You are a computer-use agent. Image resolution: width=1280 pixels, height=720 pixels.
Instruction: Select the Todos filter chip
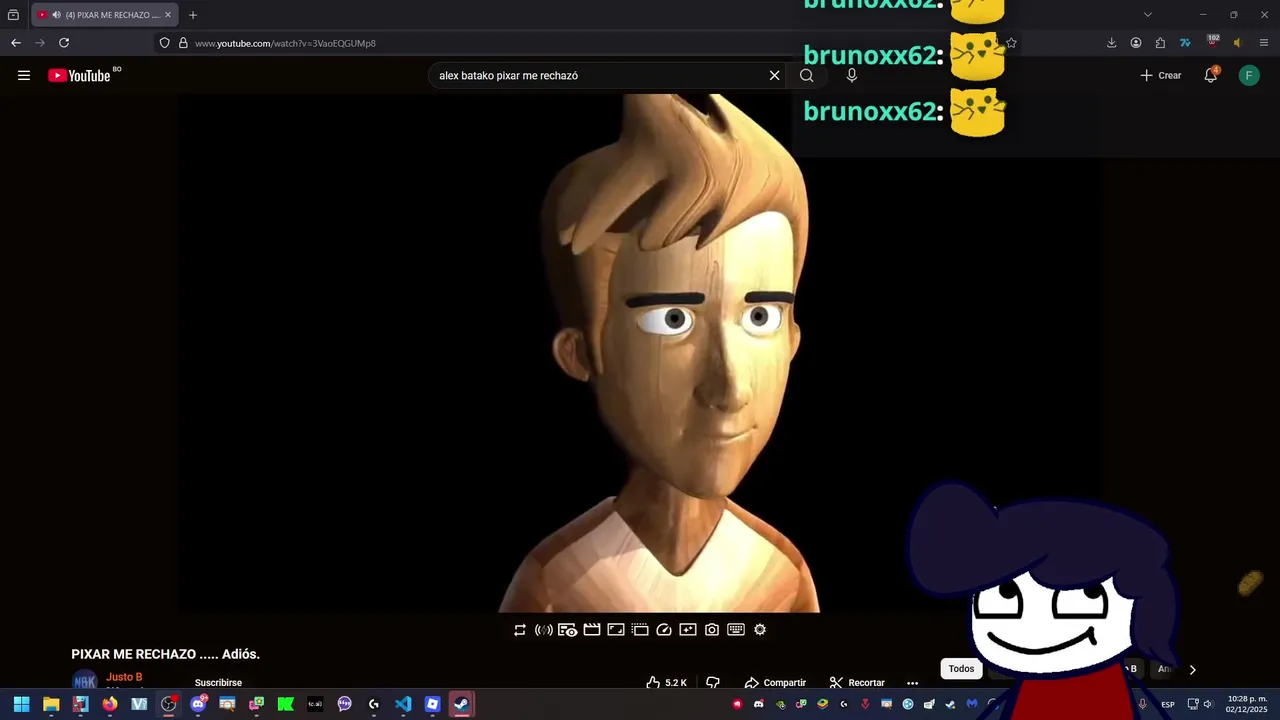(961, 669)
